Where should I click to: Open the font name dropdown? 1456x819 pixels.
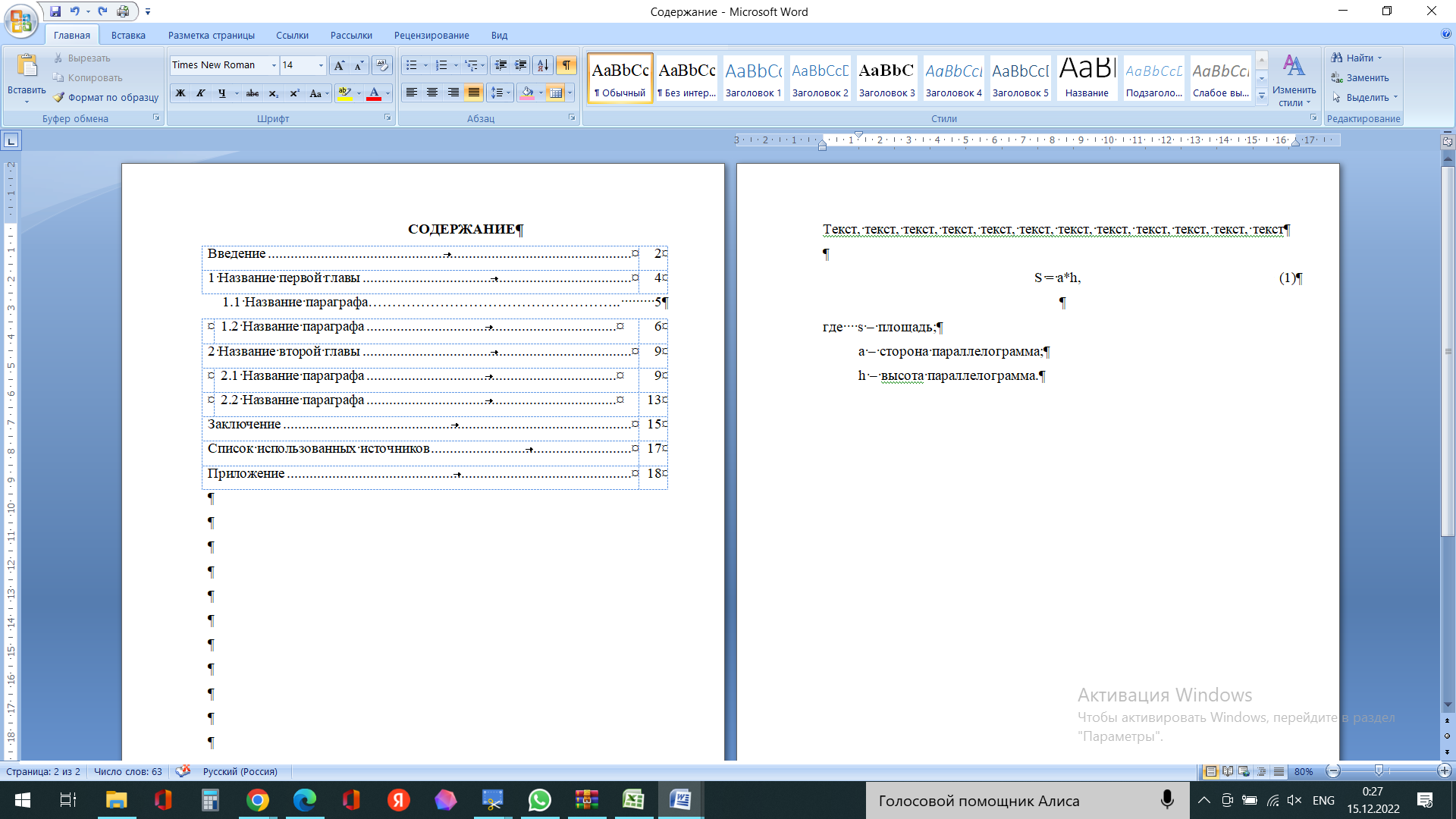pos(274,65)
